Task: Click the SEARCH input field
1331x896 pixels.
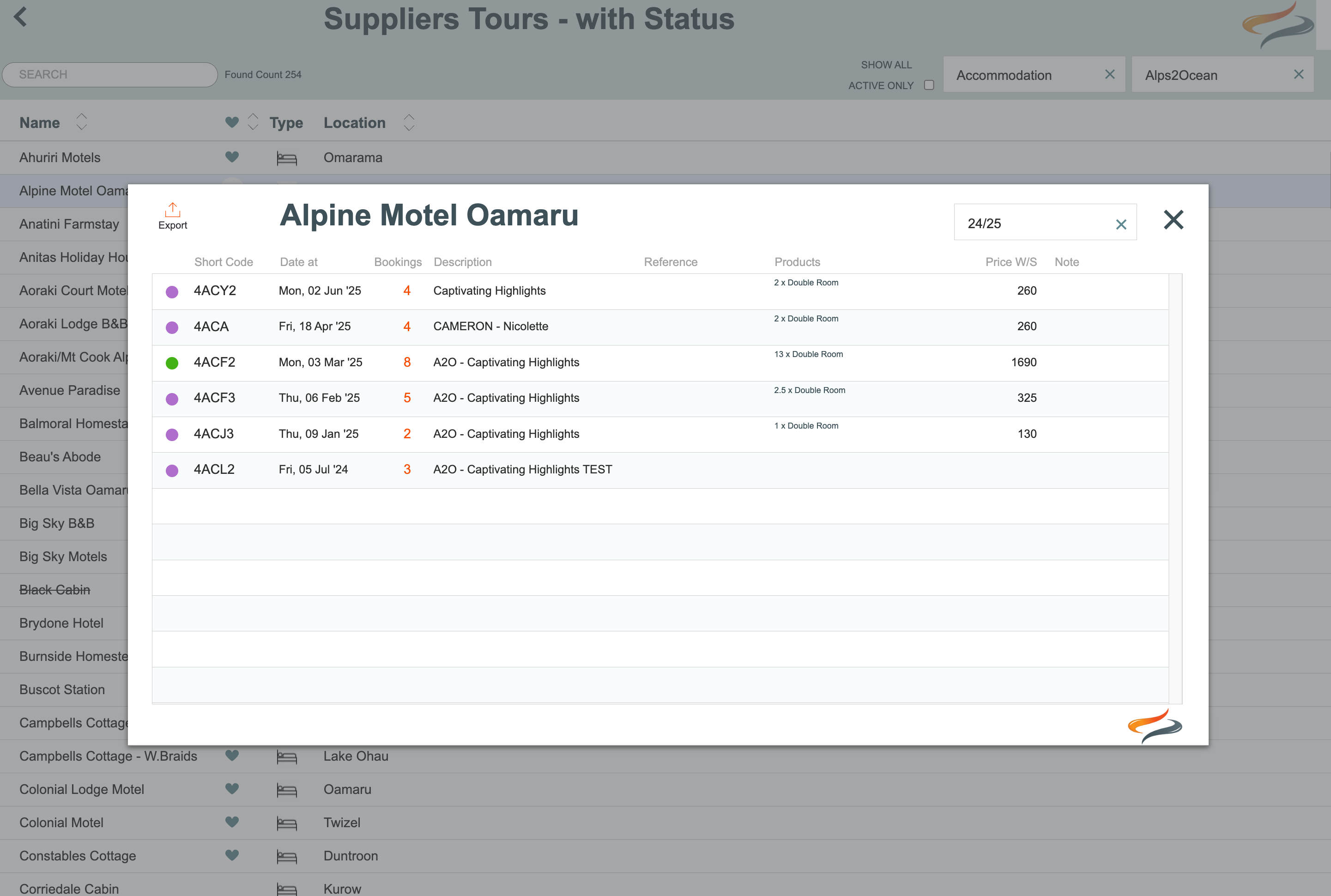Action: pyautogui.click(x=109, y=74)
